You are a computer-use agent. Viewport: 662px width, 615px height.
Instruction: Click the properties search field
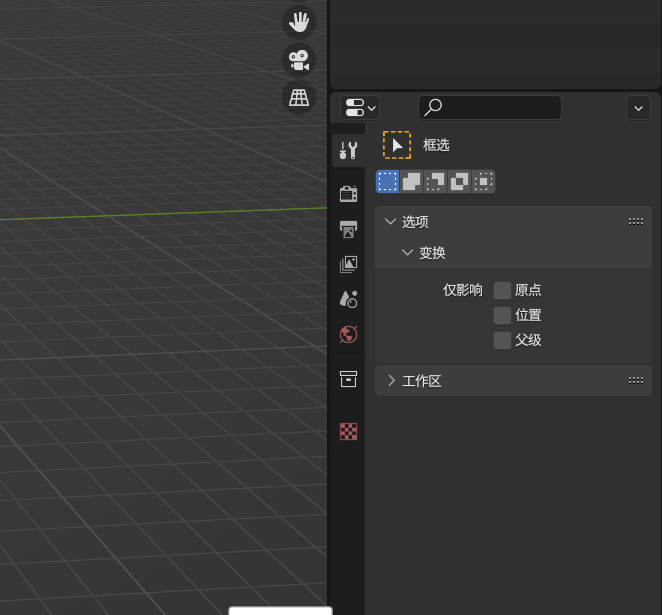pyautogui.click(x=490, y=108)
